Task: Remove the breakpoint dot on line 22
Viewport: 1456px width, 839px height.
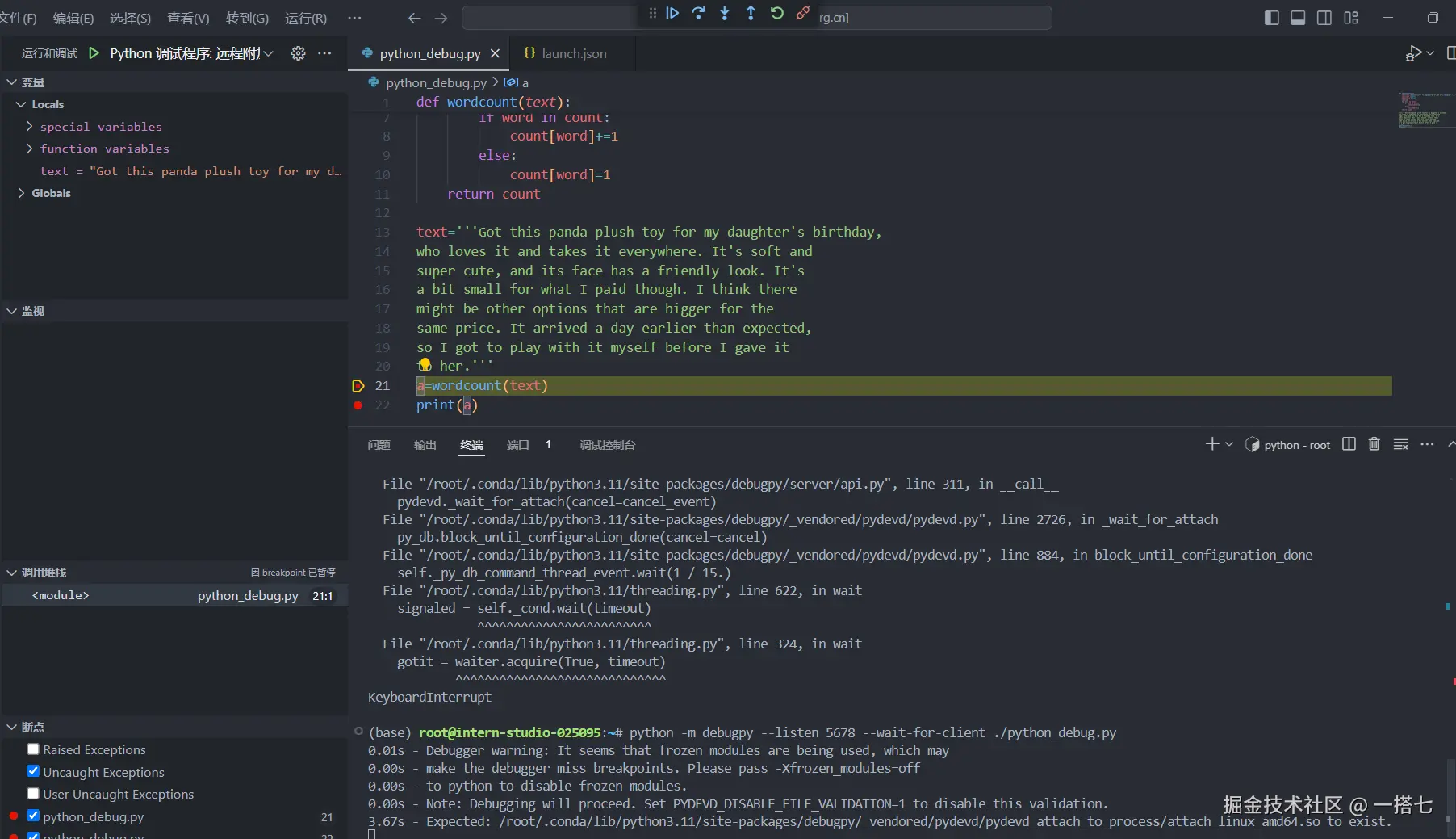Action: pyautogui.click(x=358, y=405)
